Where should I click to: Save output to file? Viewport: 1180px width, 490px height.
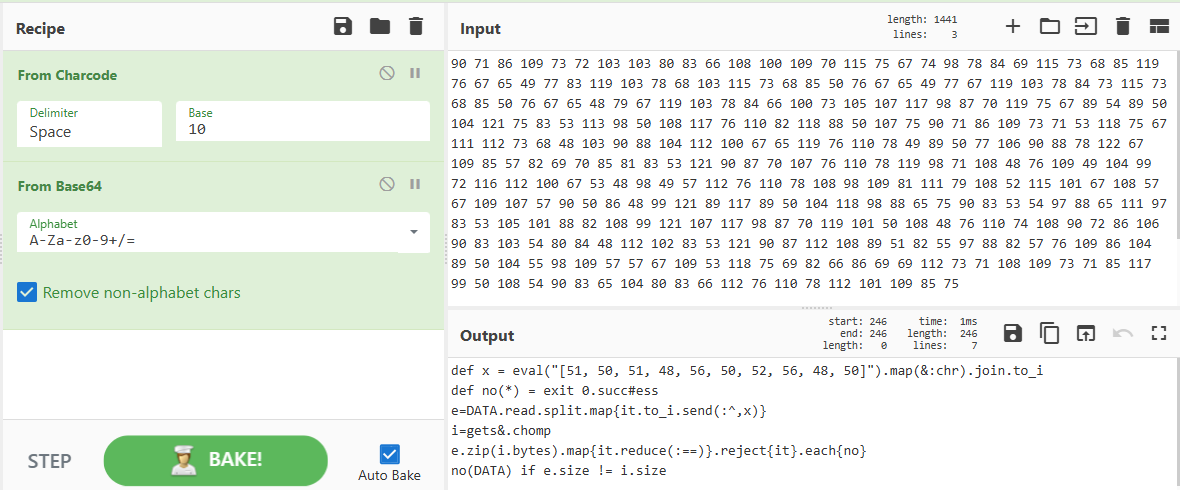[x=1013, y=334]
